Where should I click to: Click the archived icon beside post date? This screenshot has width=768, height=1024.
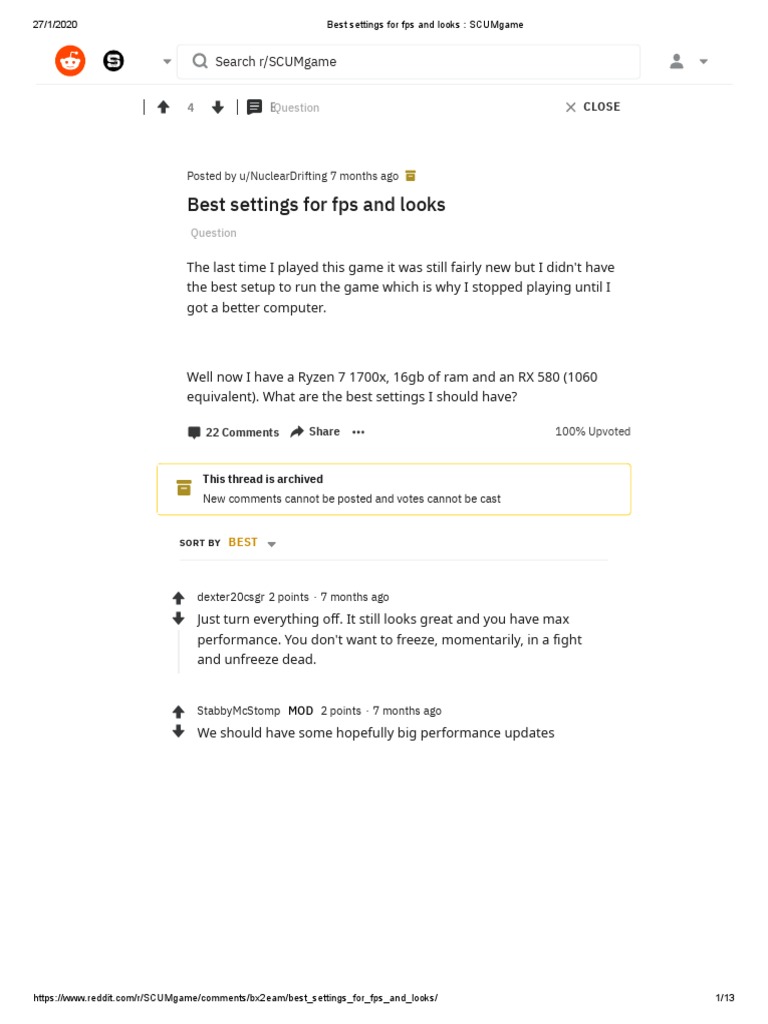pos(410,176)
